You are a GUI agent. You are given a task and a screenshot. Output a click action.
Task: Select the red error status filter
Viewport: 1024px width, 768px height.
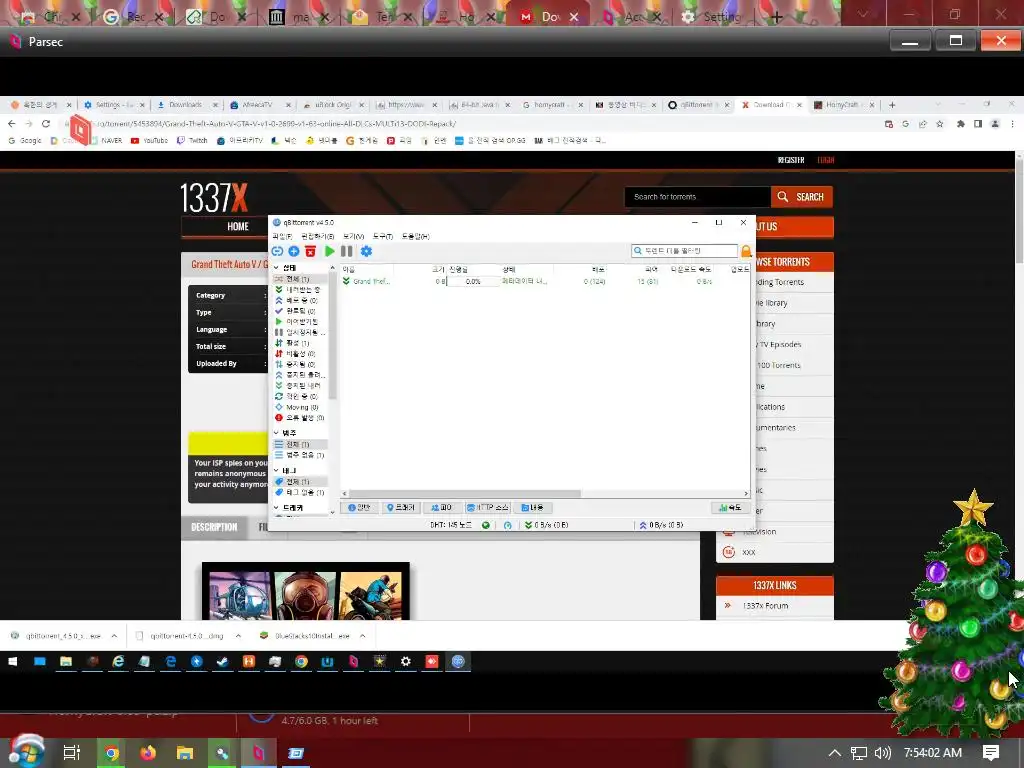[300, 418]
